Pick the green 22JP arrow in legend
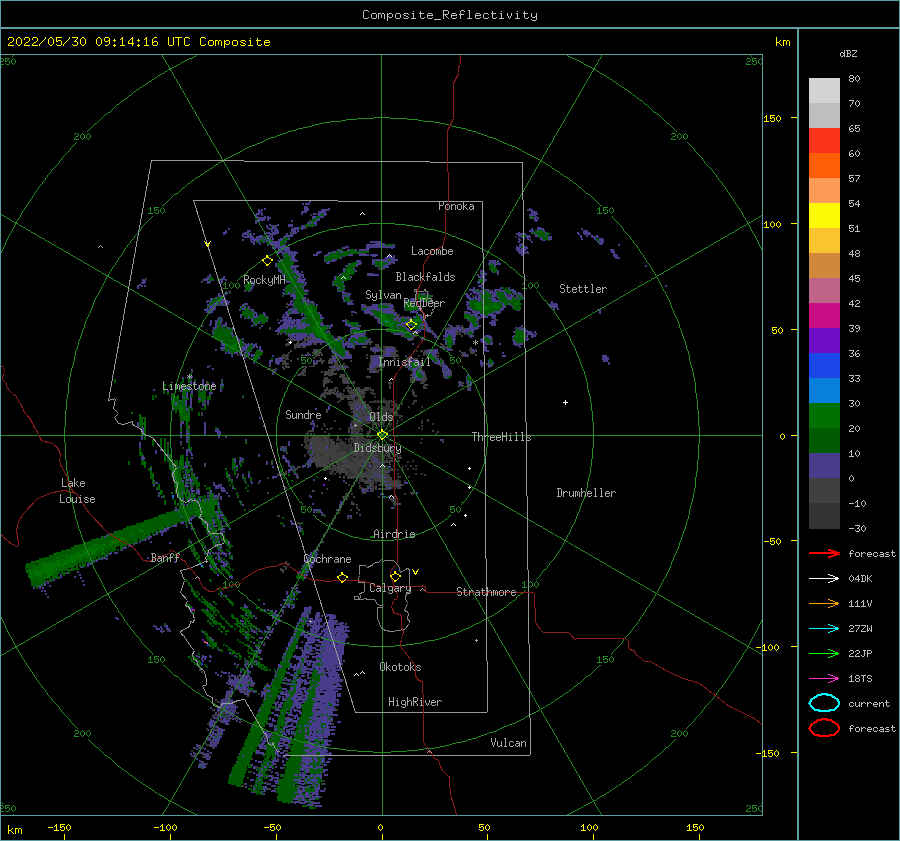 click(824, 653)
